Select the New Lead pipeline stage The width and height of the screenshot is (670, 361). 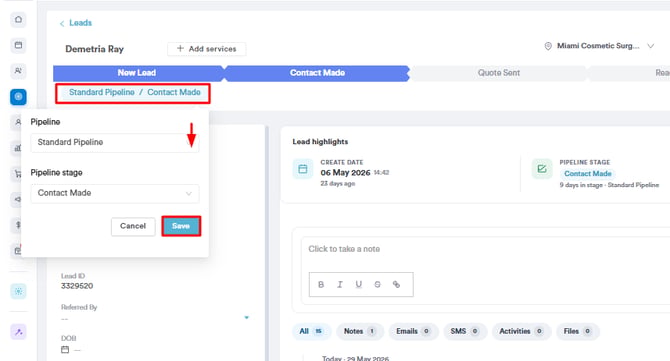(x=138, y=73)
